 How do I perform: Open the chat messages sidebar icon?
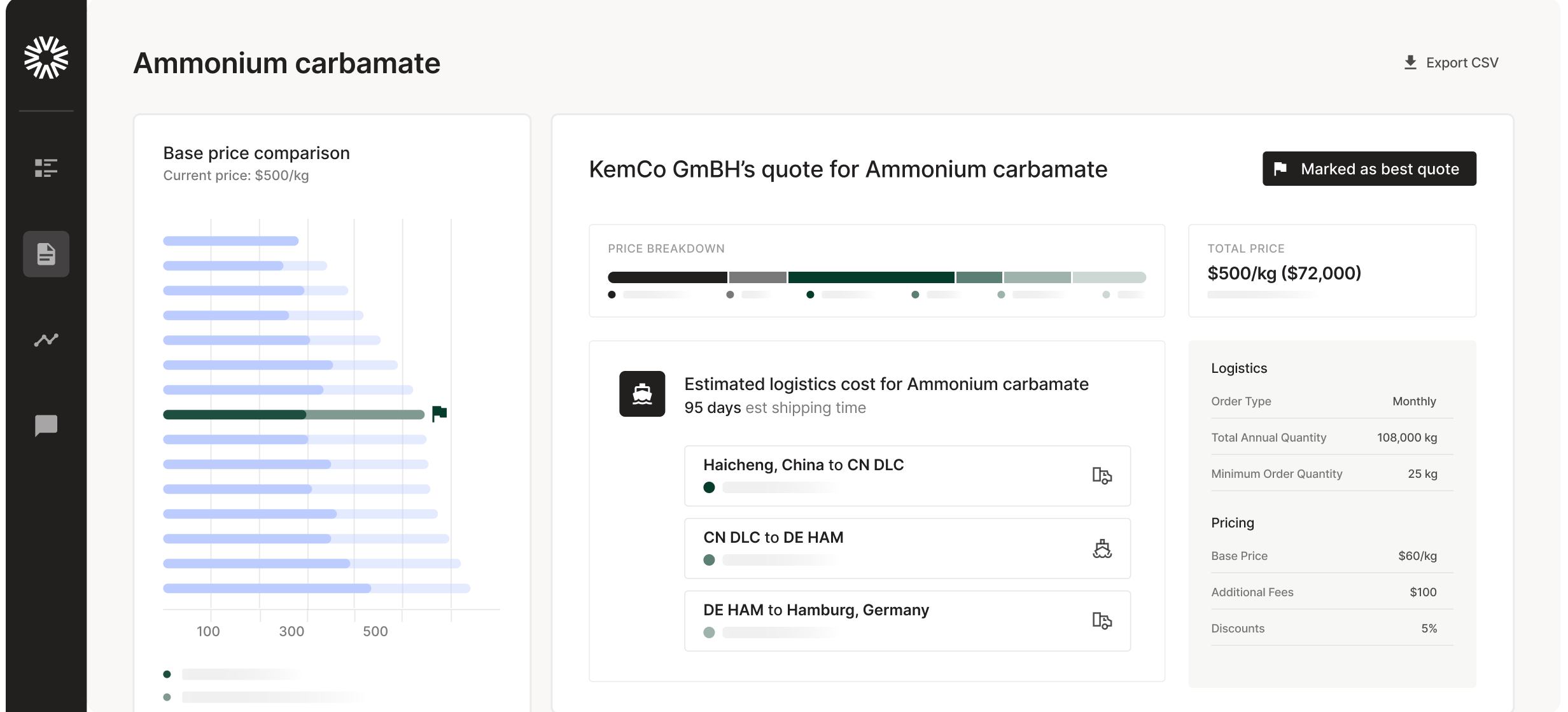pos(46,426)
